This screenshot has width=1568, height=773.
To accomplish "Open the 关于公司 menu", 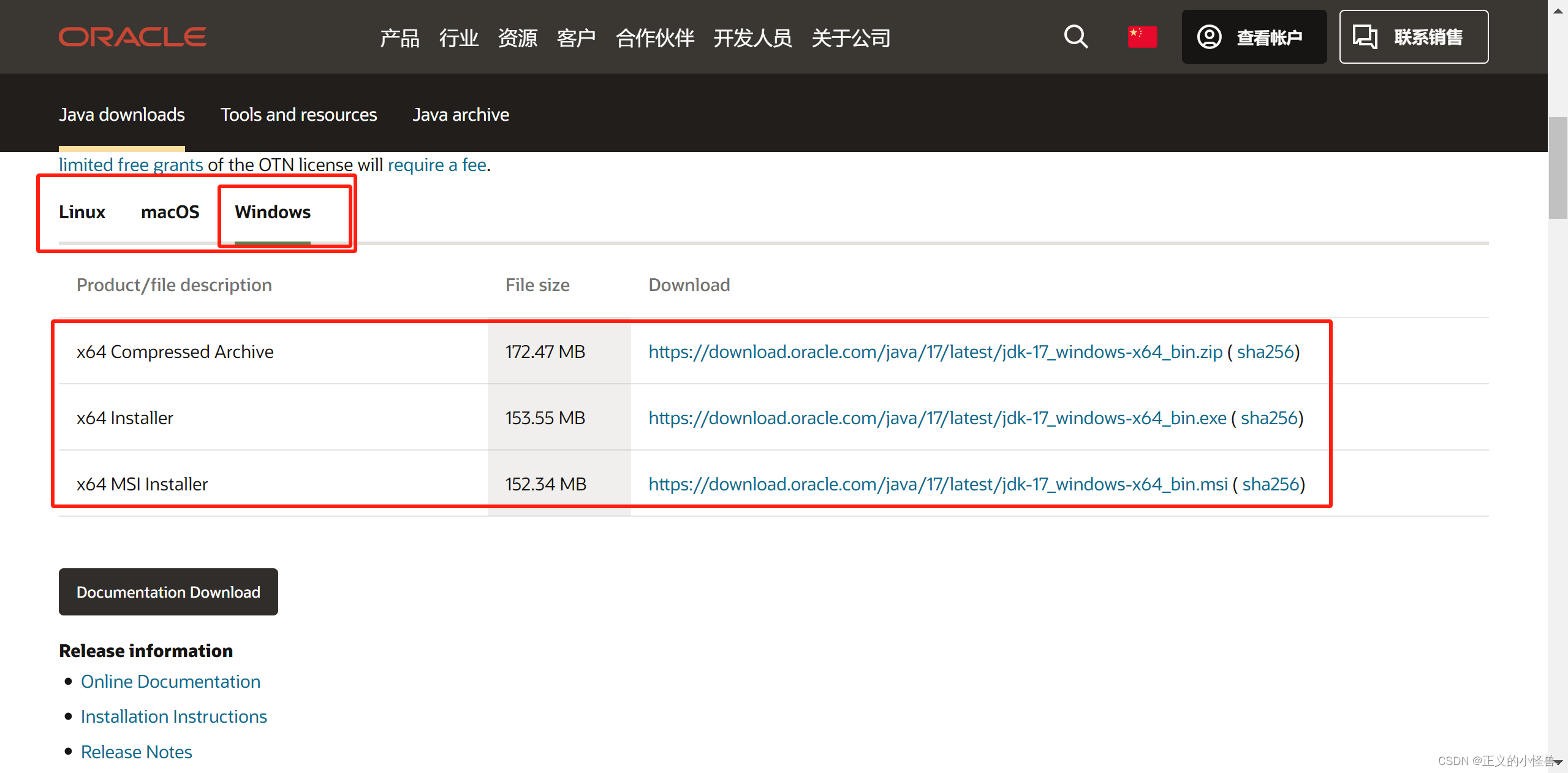I will (x=850, y=38).
